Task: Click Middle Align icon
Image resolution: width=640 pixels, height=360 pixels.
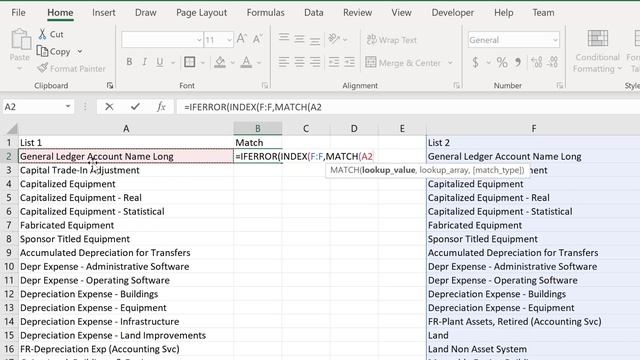Action: pyautogui.click(x=299, y=39)
